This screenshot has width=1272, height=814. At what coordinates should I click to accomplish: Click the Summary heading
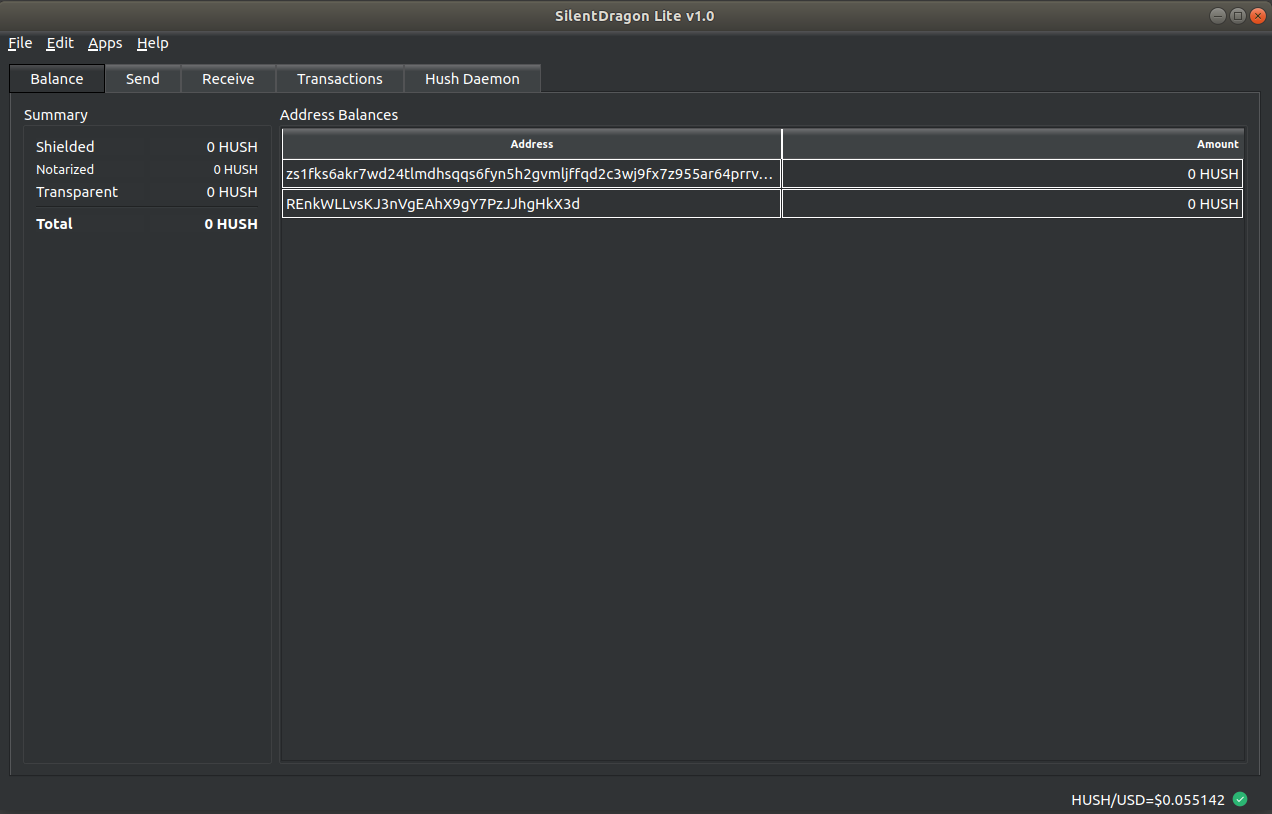pyautogui.click(x=56, y=115)
